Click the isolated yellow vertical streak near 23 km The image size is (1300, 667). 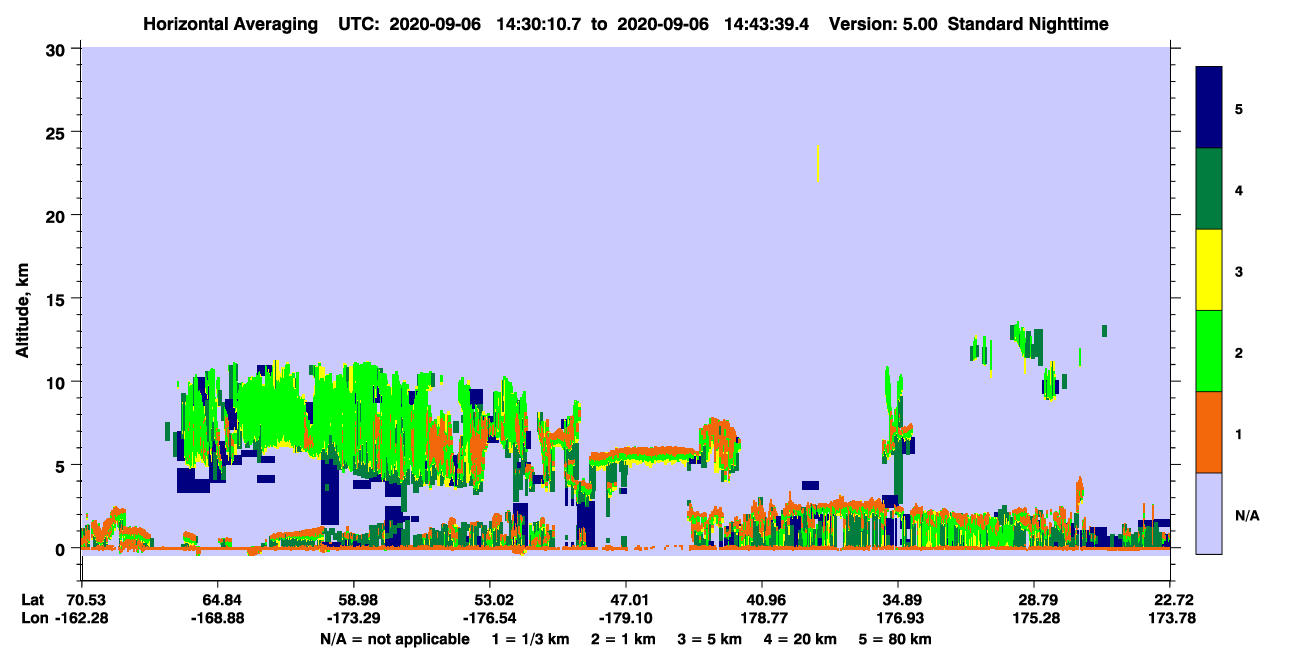click(x=818, y=164)
